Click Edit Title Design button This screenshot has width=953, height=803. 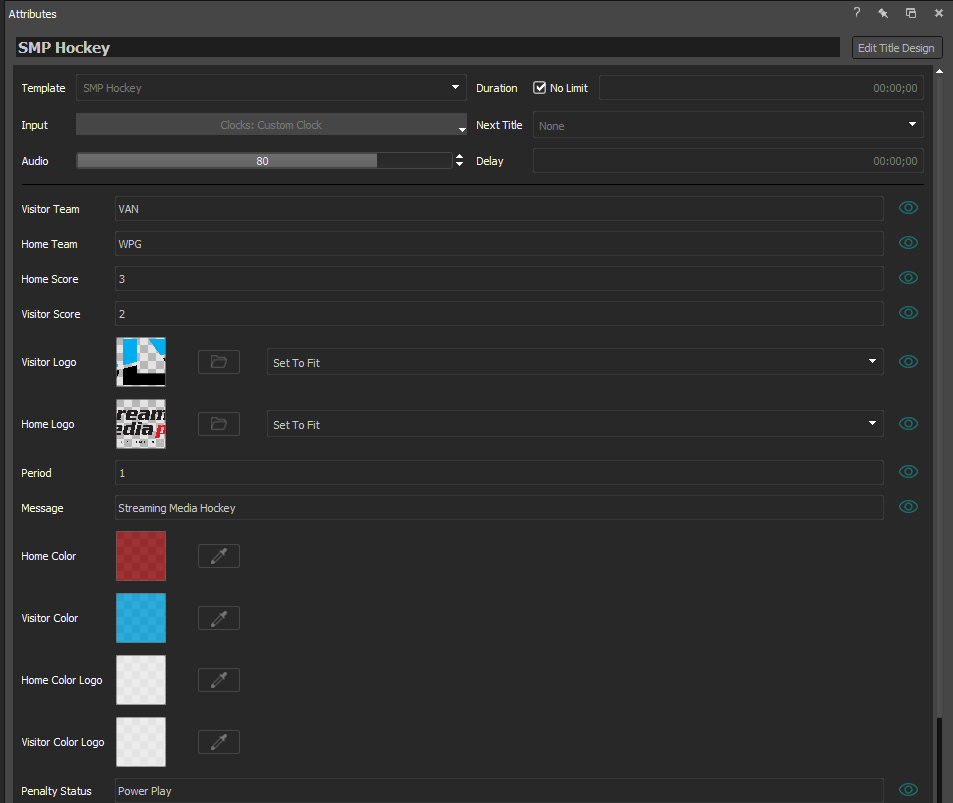click(x=896, y=48)
